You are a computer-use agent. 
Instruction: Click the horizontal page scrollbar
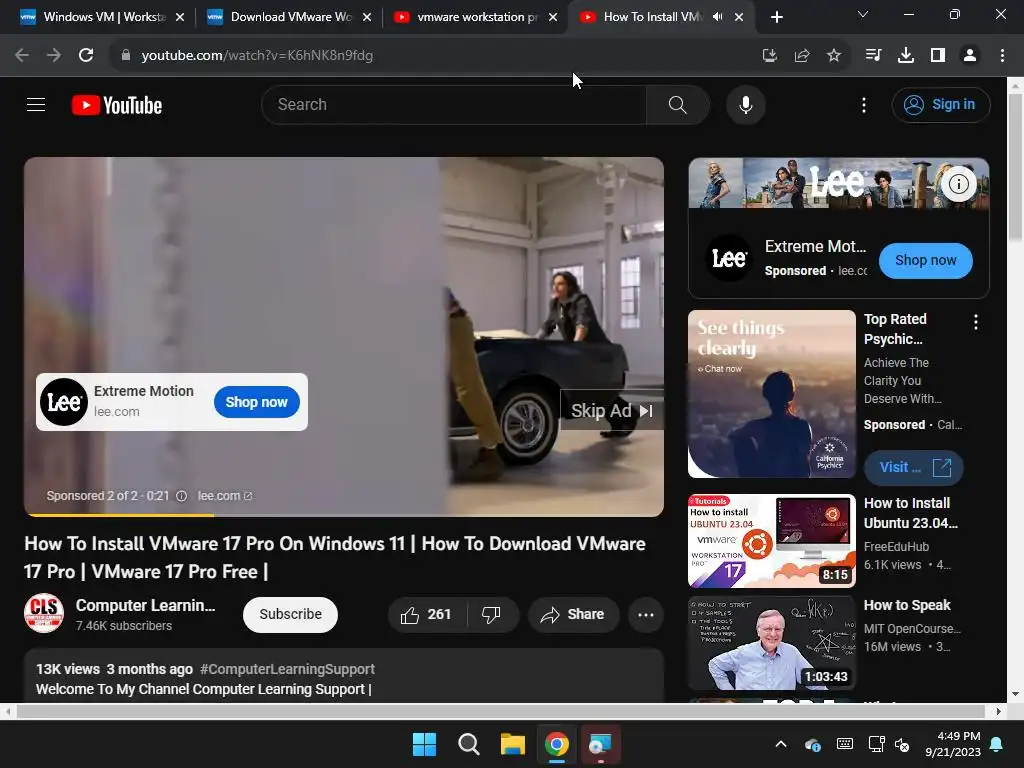click(x=500, y=711)
